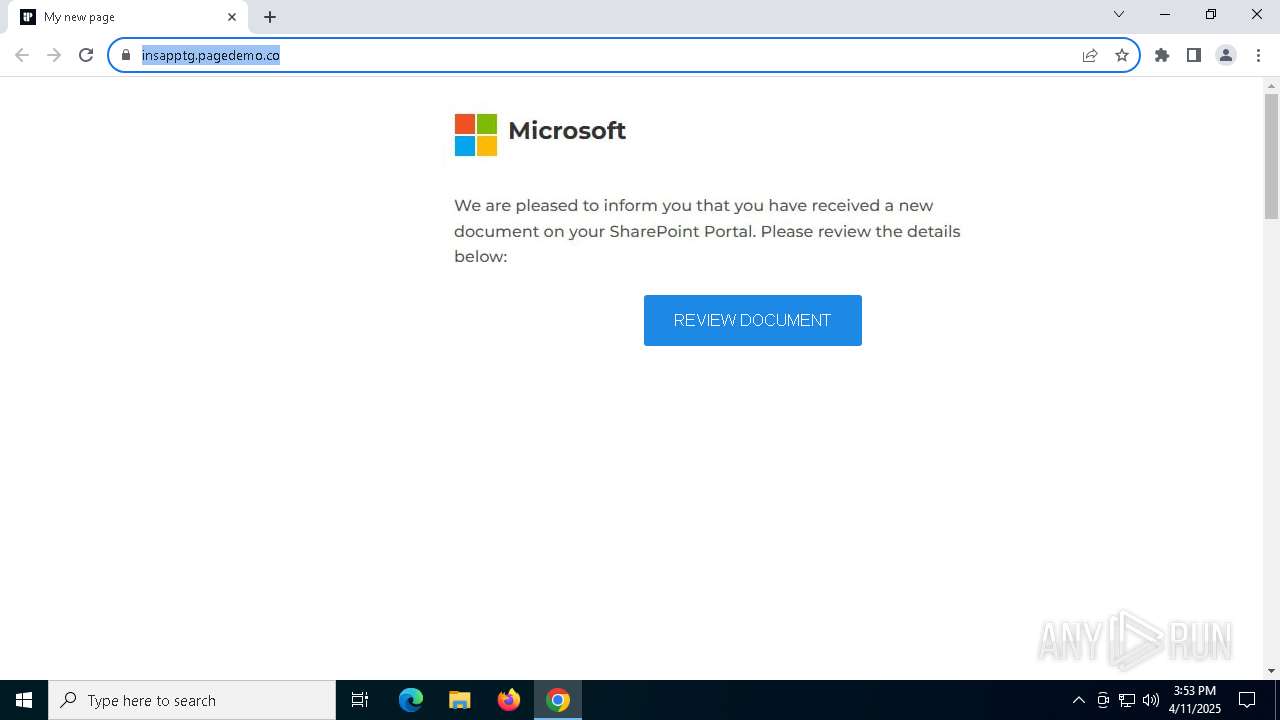Click the network tray icon
The width and height of the screenshot is (1280, 720).
click(x=1127, y=700)
